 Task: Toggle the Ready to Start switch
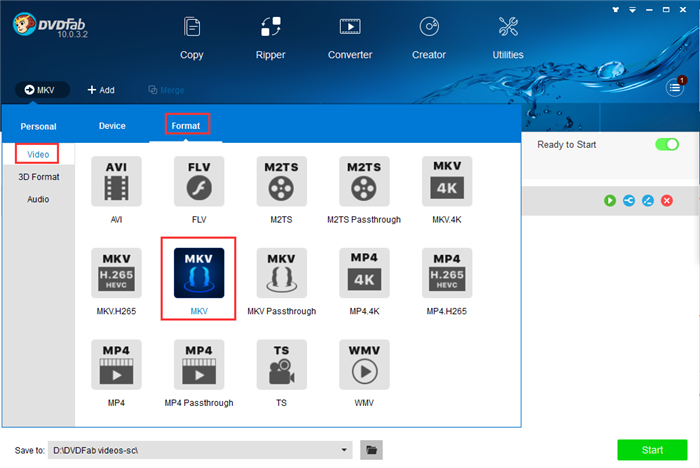pyautogui.click(x=667, y=144)
